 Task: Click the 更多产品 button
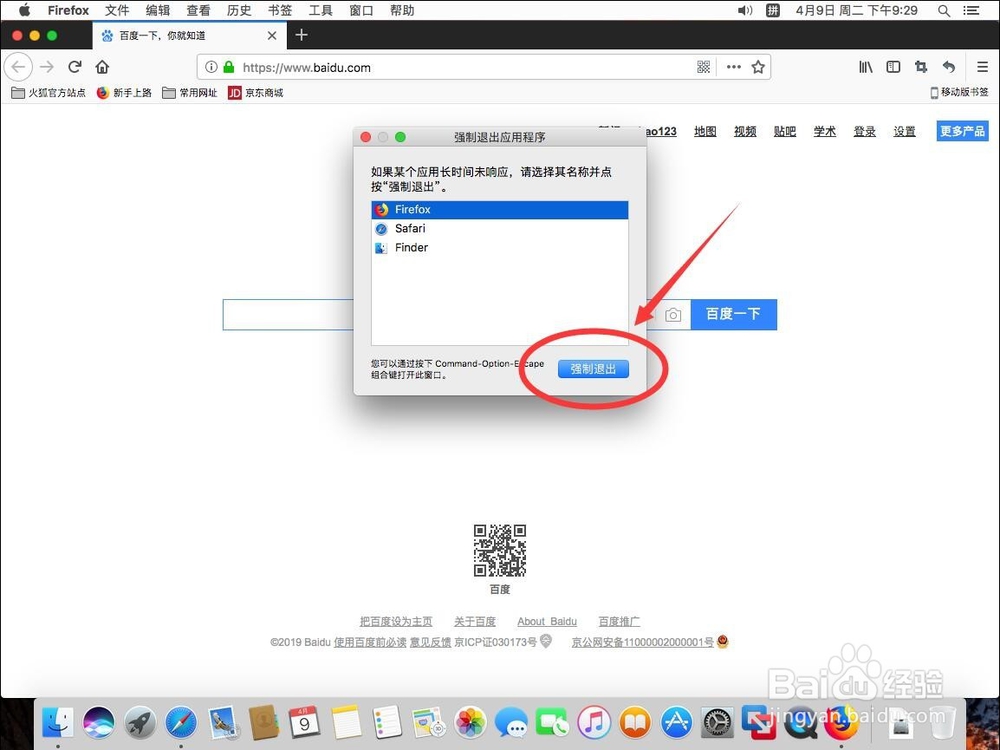(962, 131)
